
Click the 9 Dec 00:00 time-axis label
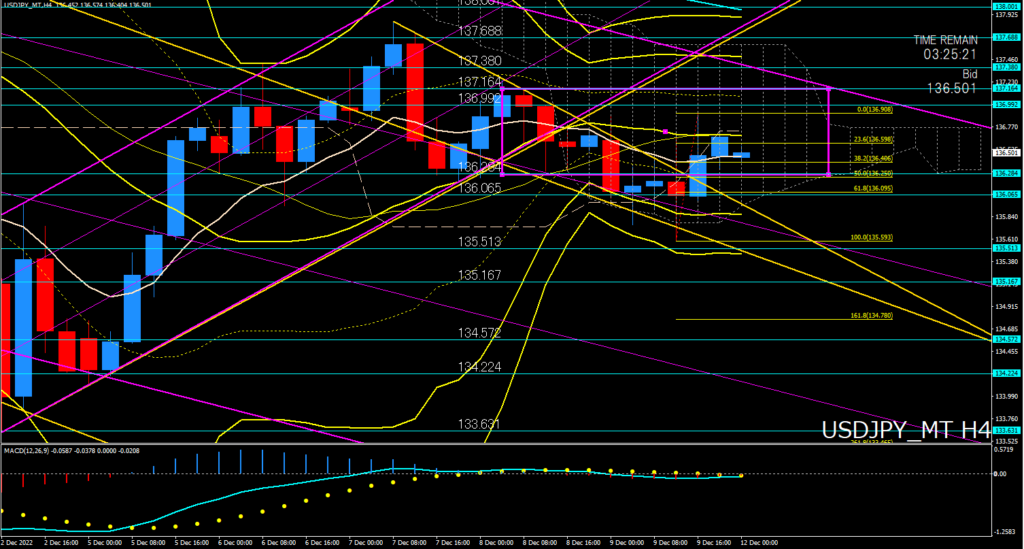627,542
